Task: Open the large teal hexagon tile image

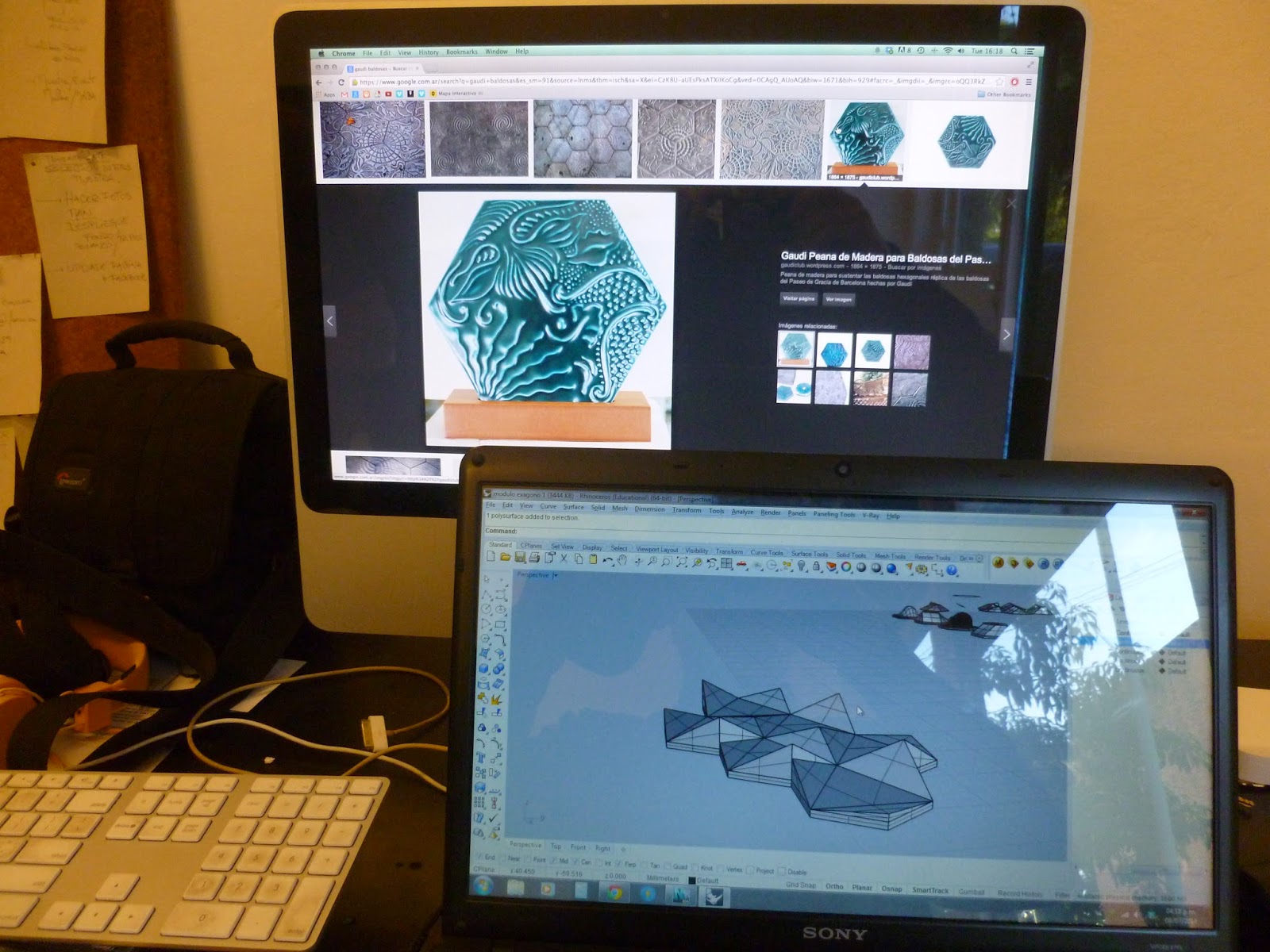Action: 547,320
